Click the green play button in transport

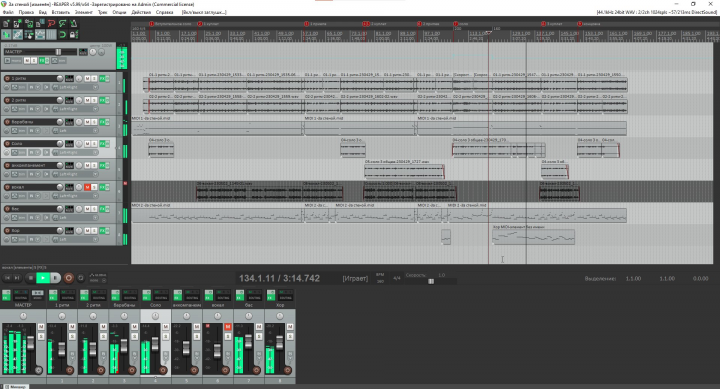(x=43, y=278)
